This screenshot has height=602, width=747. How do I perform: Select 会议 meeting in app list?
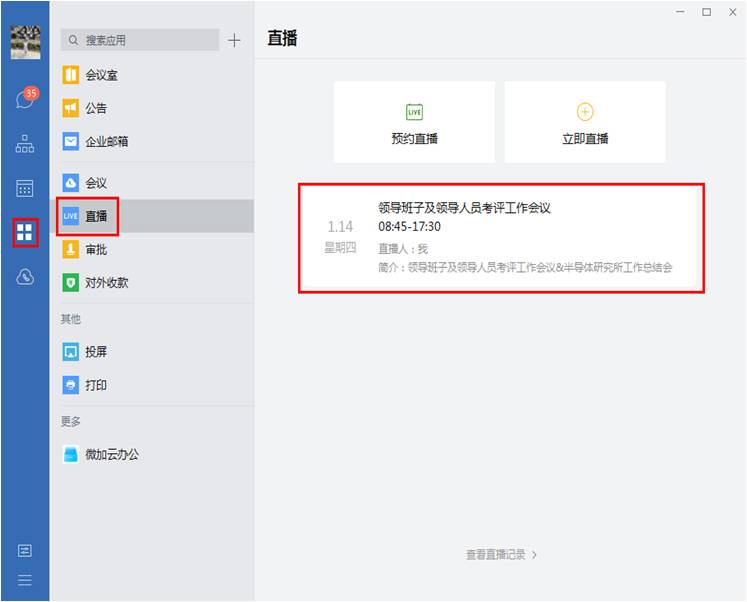point(95,183)
